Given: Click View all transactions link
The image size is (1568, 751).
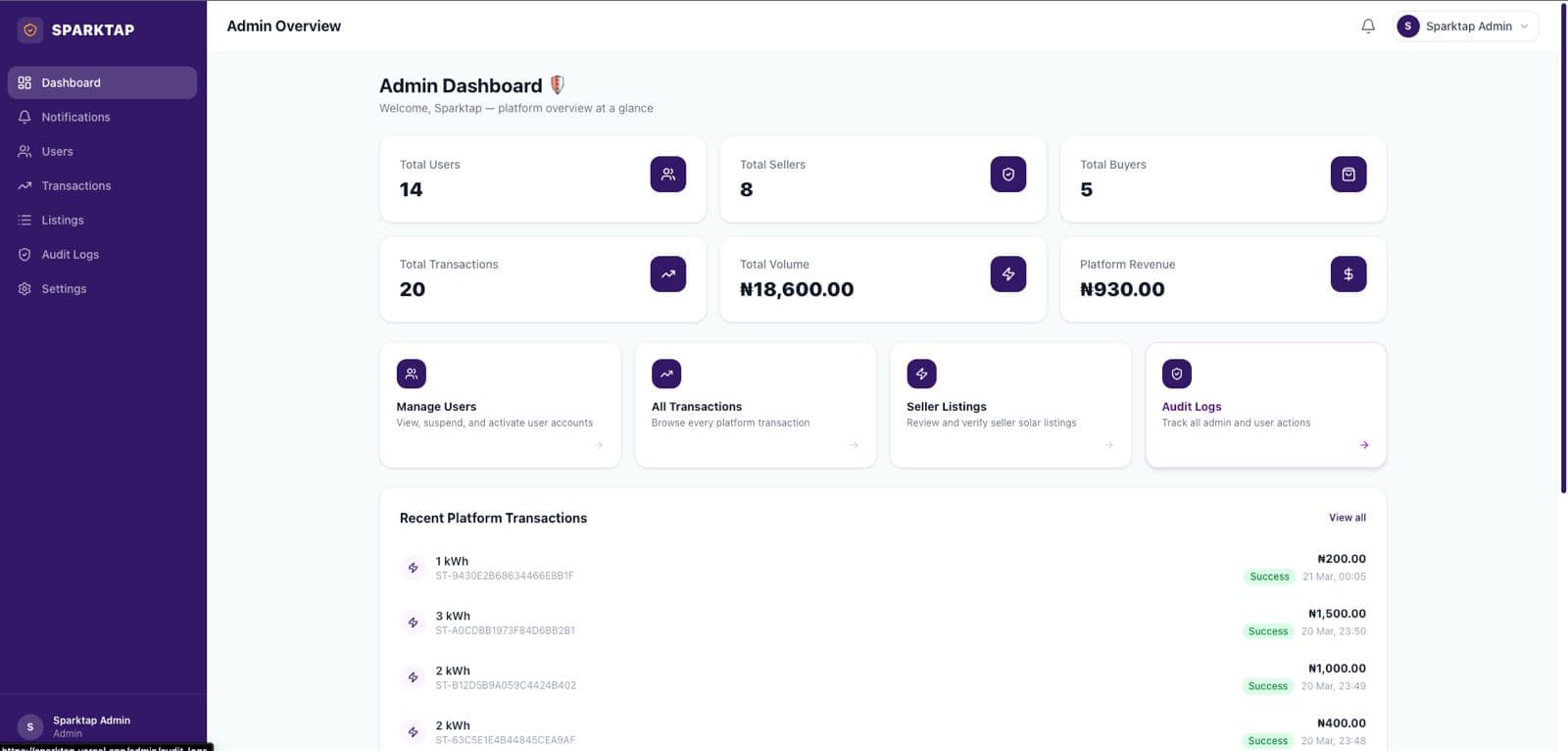Looking at the screenshot, I should 1347,518.
